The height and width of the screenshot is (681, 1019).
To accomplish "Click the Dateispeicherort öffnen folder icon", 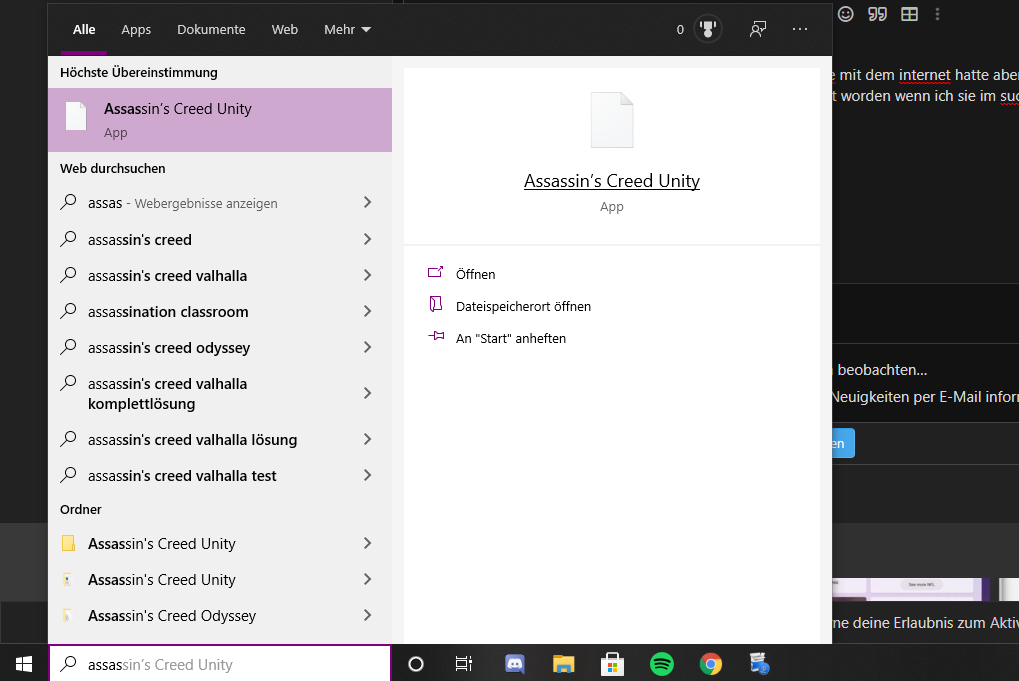I will (x=435, y=304).
